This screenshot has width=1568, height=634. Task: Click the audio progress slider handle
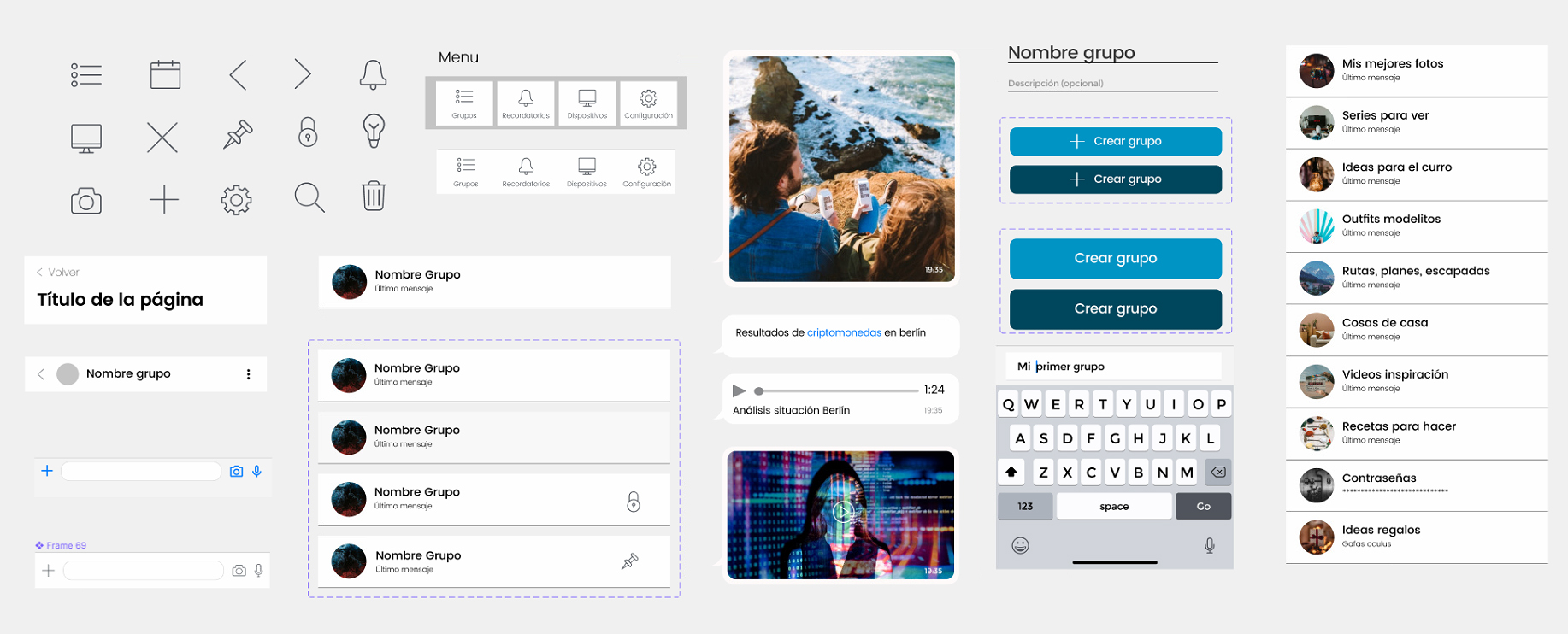(758, 391)
